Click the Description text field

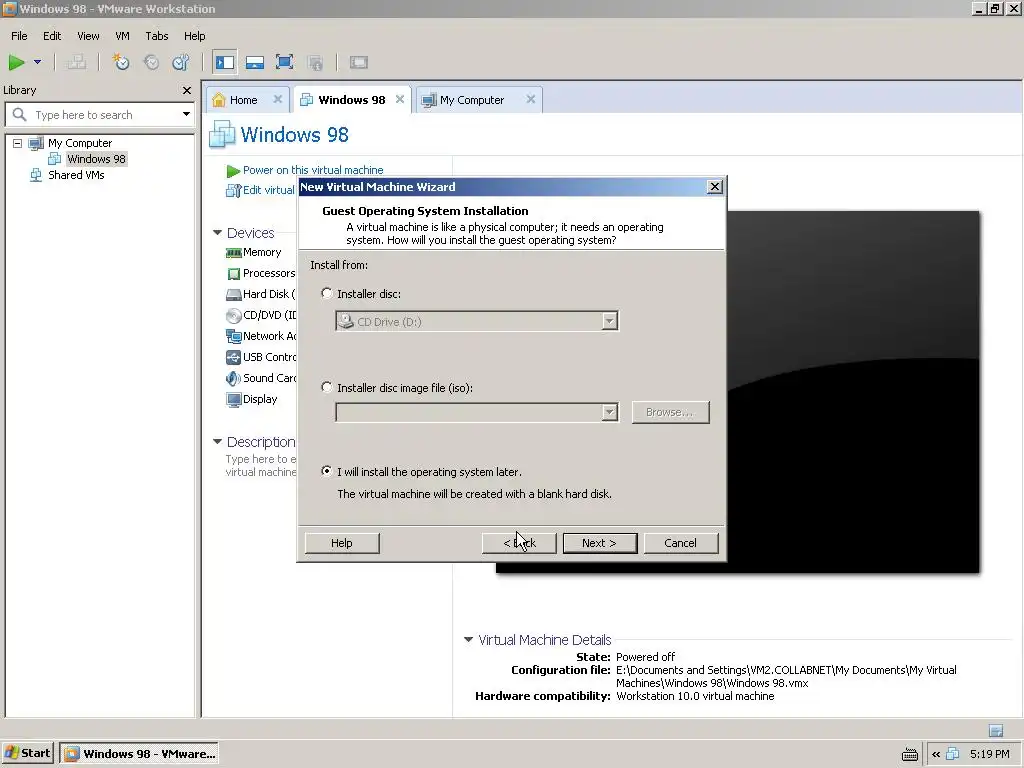pos(261,466)
